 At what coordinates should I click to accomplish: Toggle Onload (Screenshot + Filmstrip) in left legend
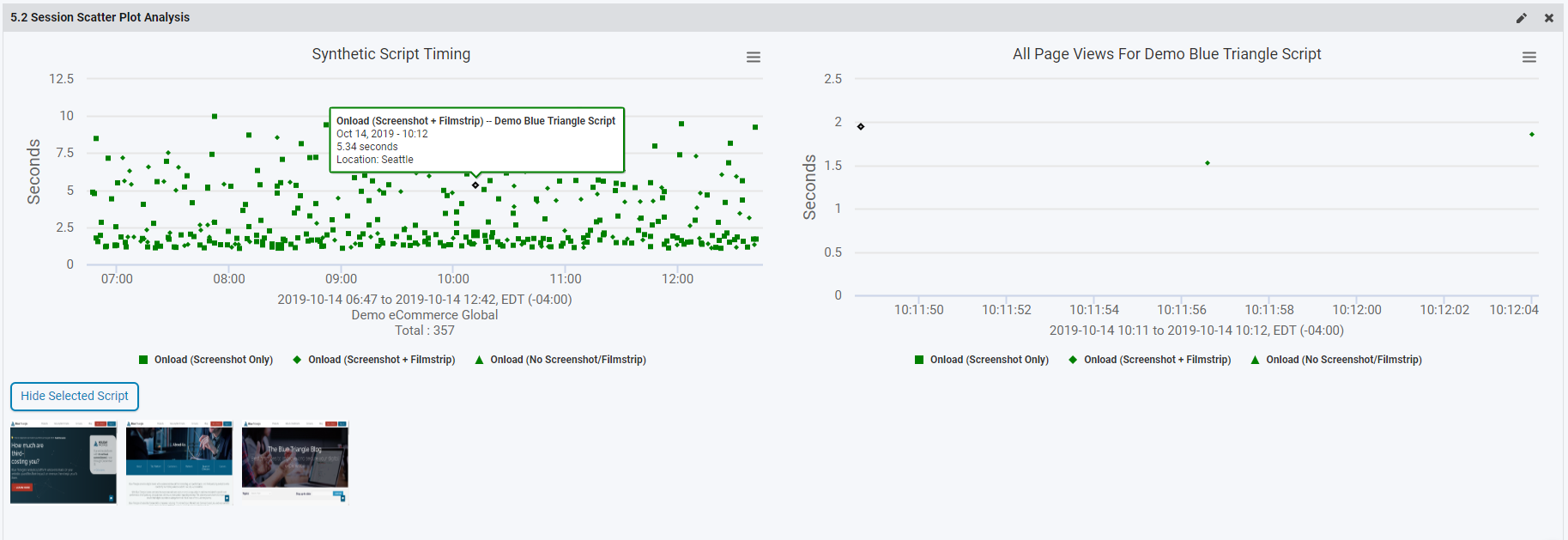point(381,360)
